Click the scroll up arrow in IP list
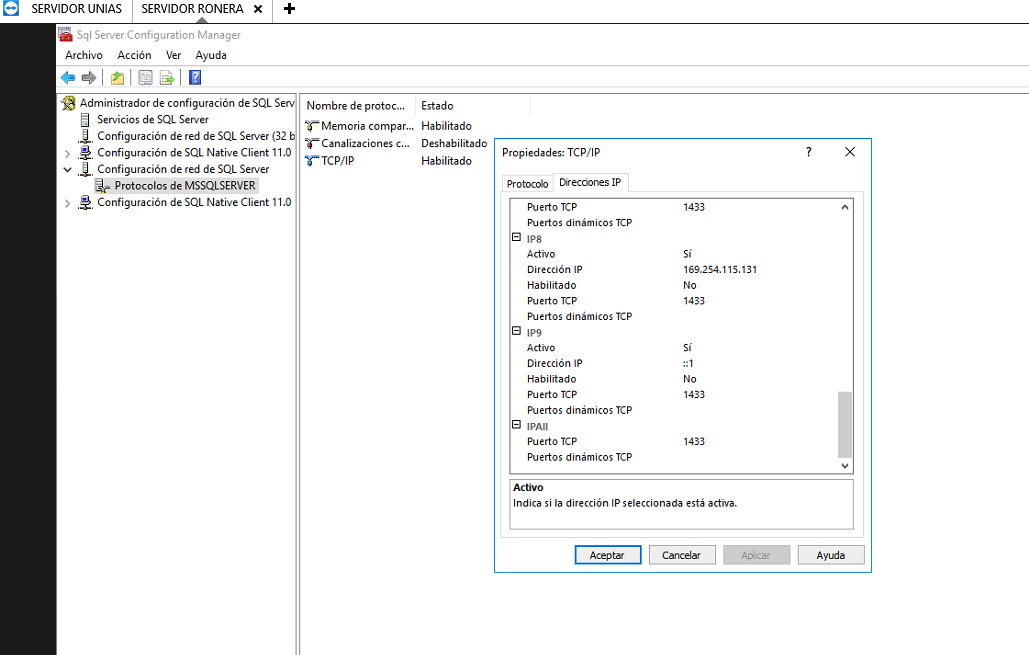 coord(845,207)
